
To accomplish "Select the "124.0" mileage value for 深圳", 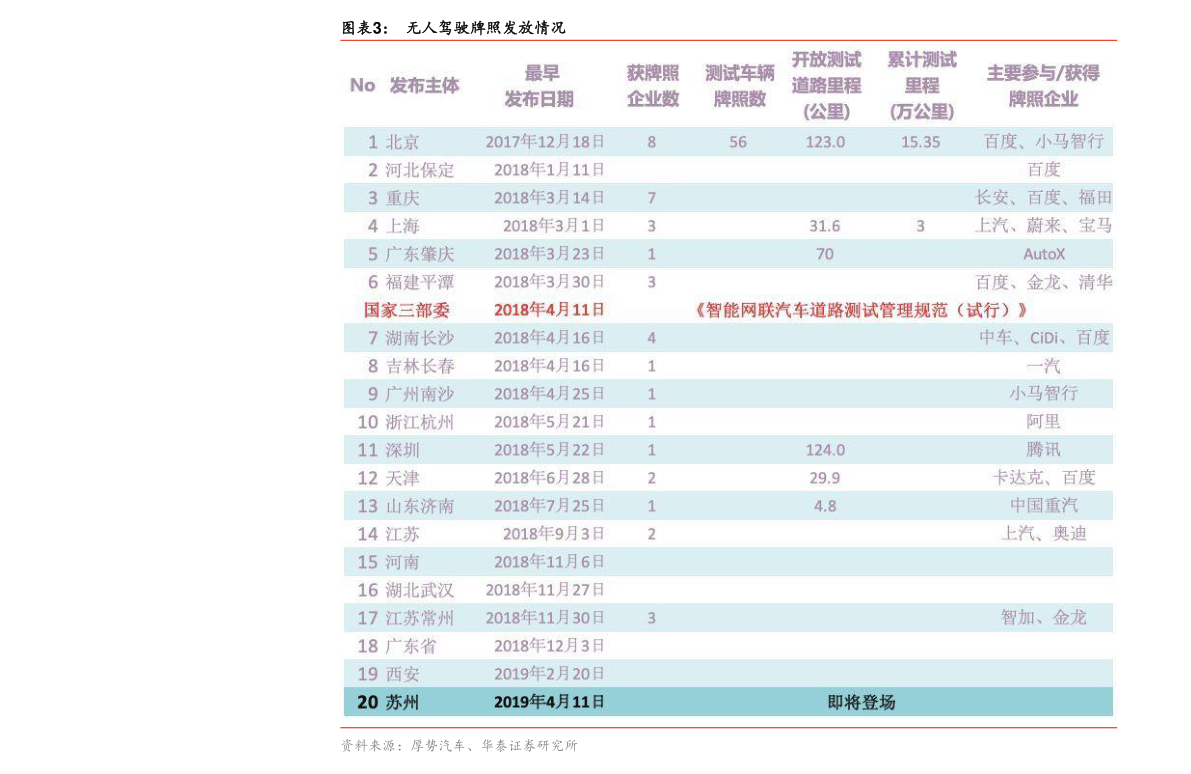I will pos(825,450).
